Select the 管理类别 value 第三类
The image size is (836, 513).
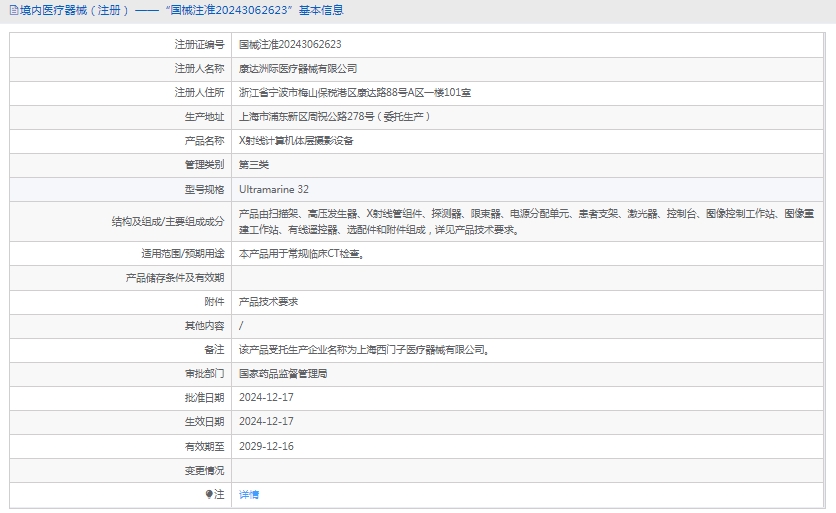pyautogui.click(x=254, y=165)
